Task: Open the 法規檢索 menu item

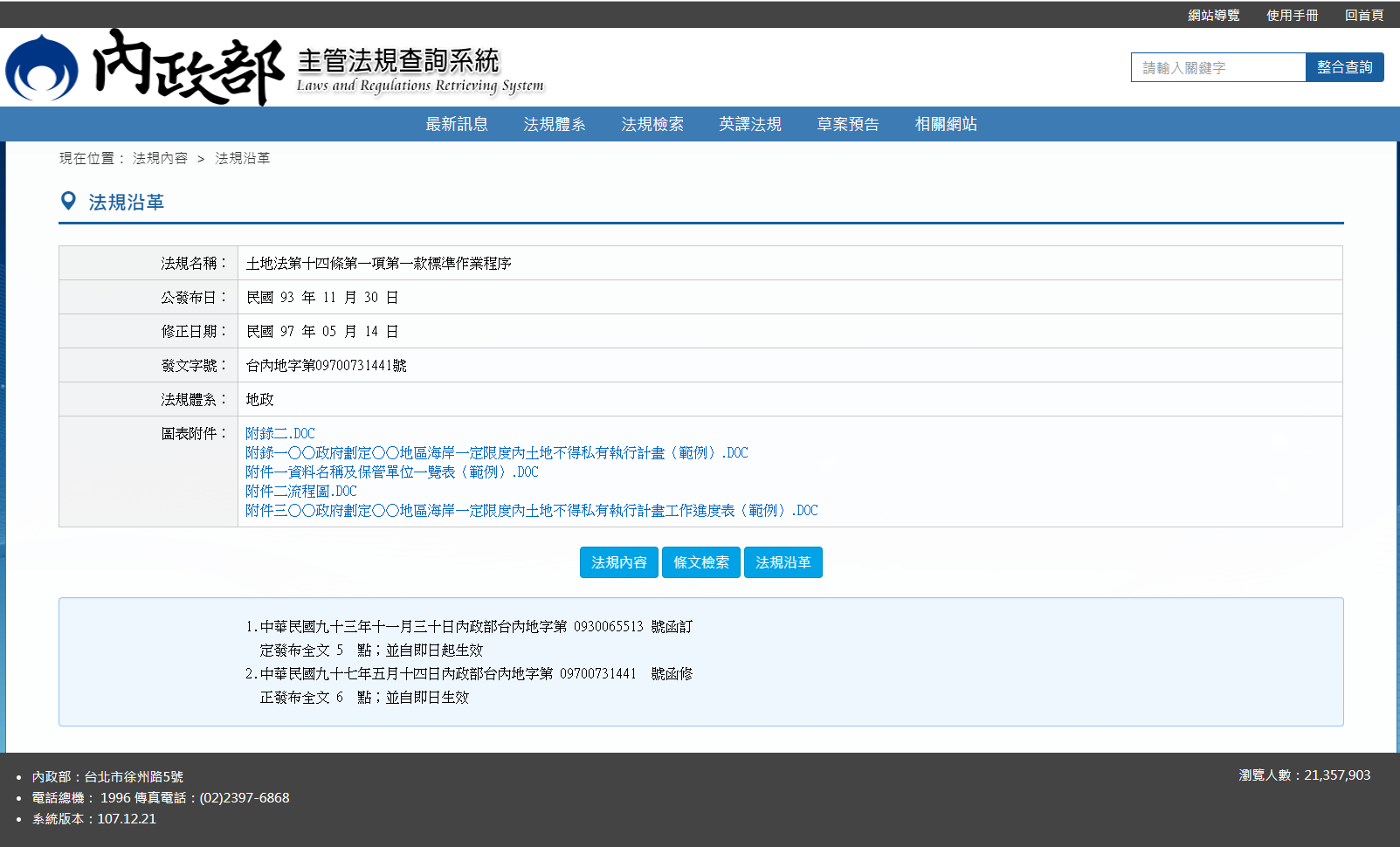Action: 652,124
